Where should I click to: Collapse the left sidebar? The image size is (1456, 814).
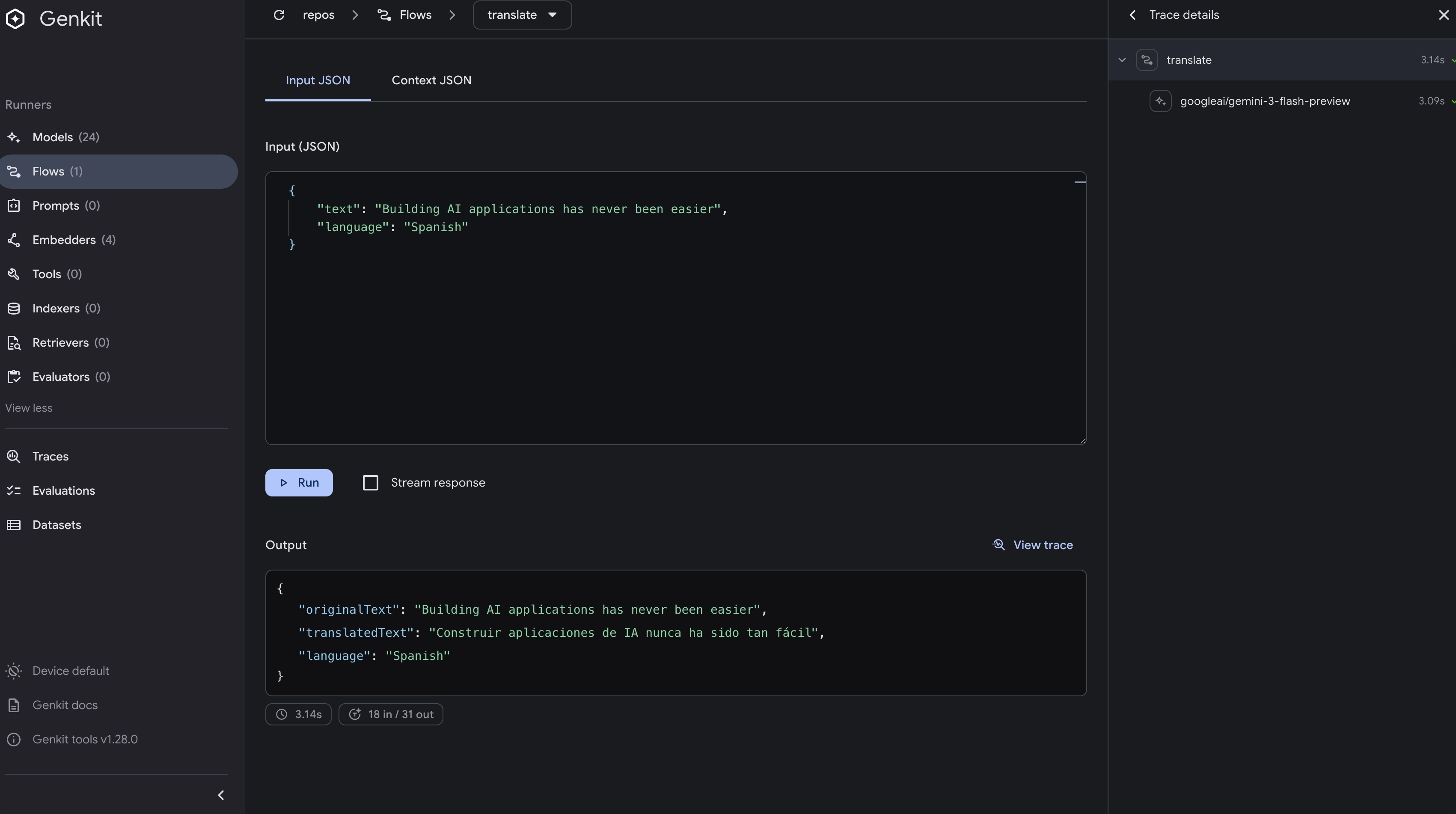(221, 795)
